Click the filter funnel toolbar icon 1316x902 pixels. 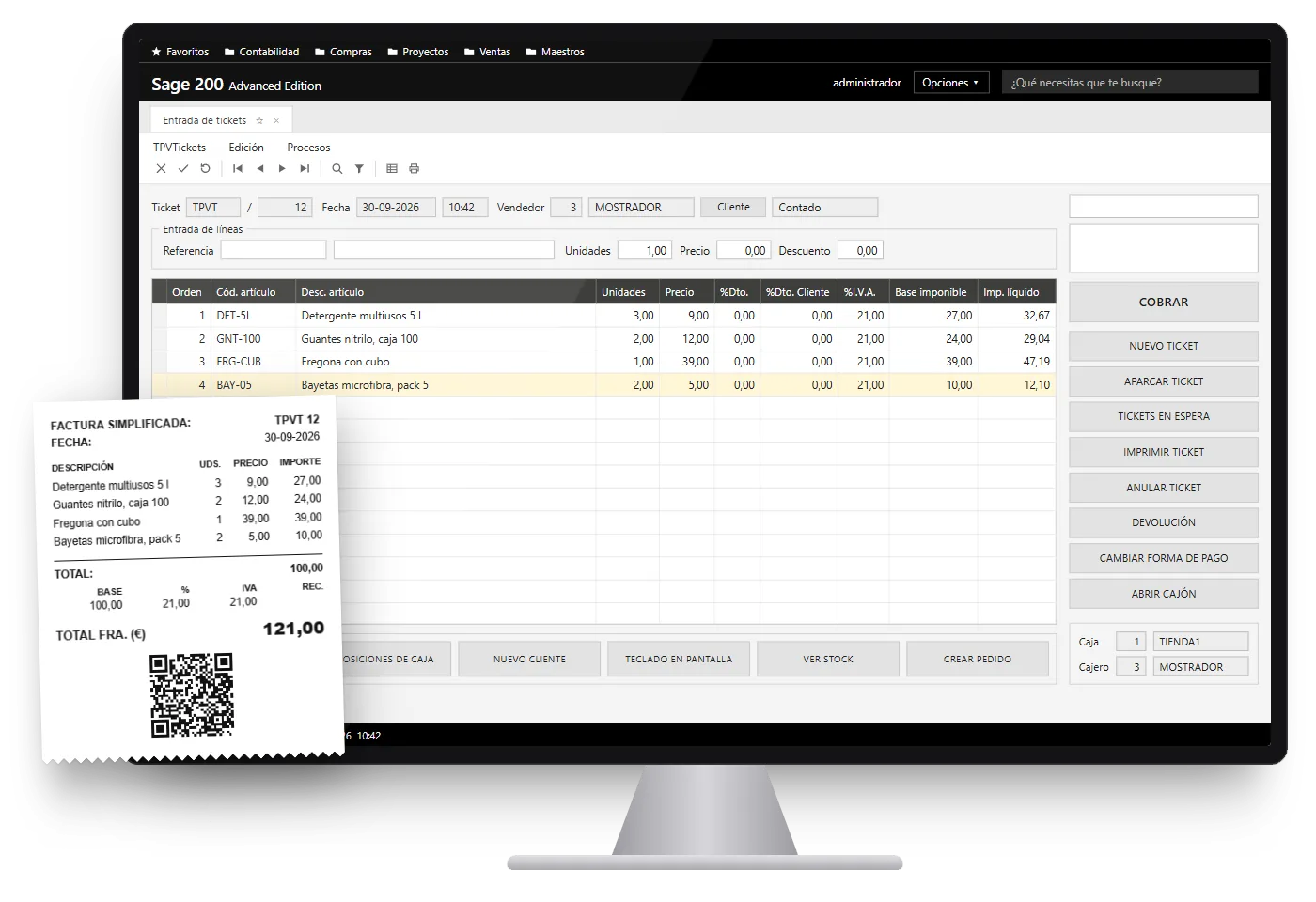click(359, 169)
